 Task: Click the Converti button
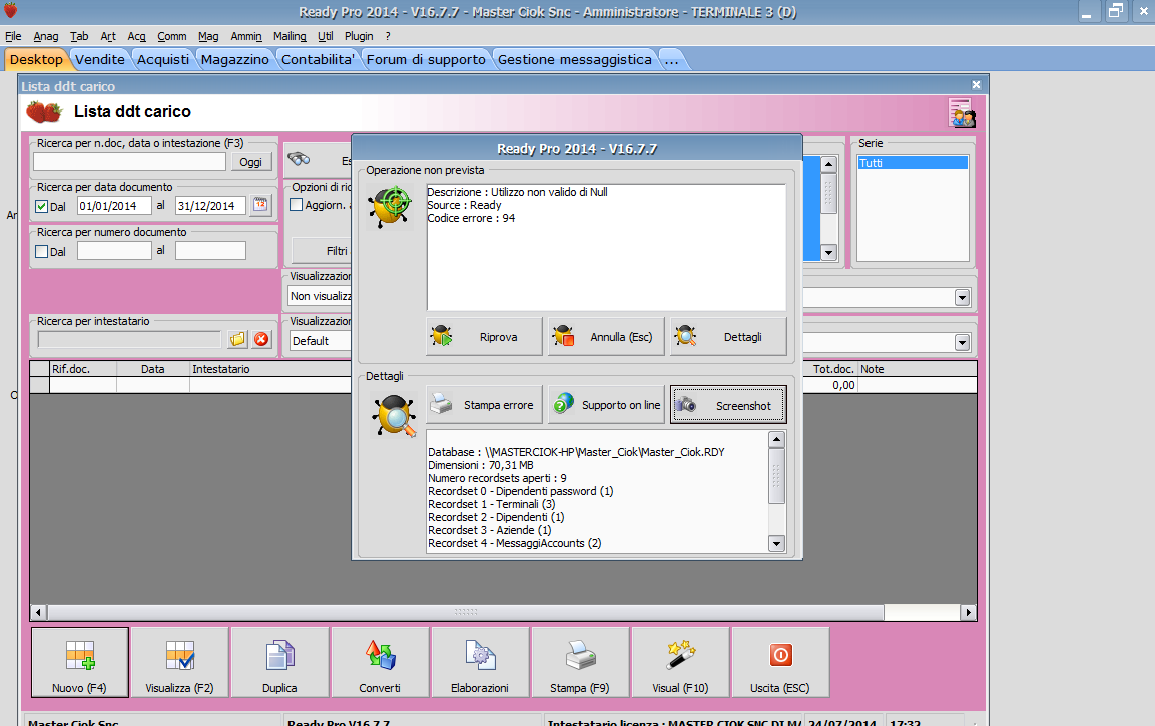[380, 662]
